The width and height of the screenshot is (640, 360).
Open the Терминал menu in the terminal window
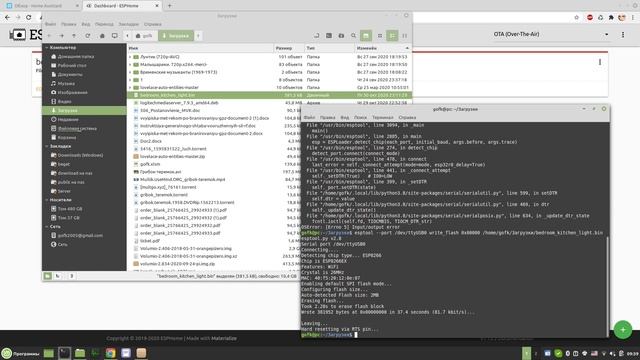[x=382, y=118]
